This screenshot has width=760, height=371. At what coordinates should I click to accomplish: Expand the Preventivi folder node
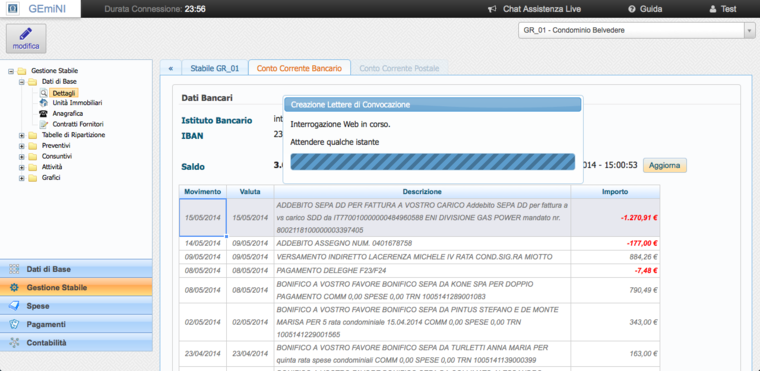[x=21, y=146]
